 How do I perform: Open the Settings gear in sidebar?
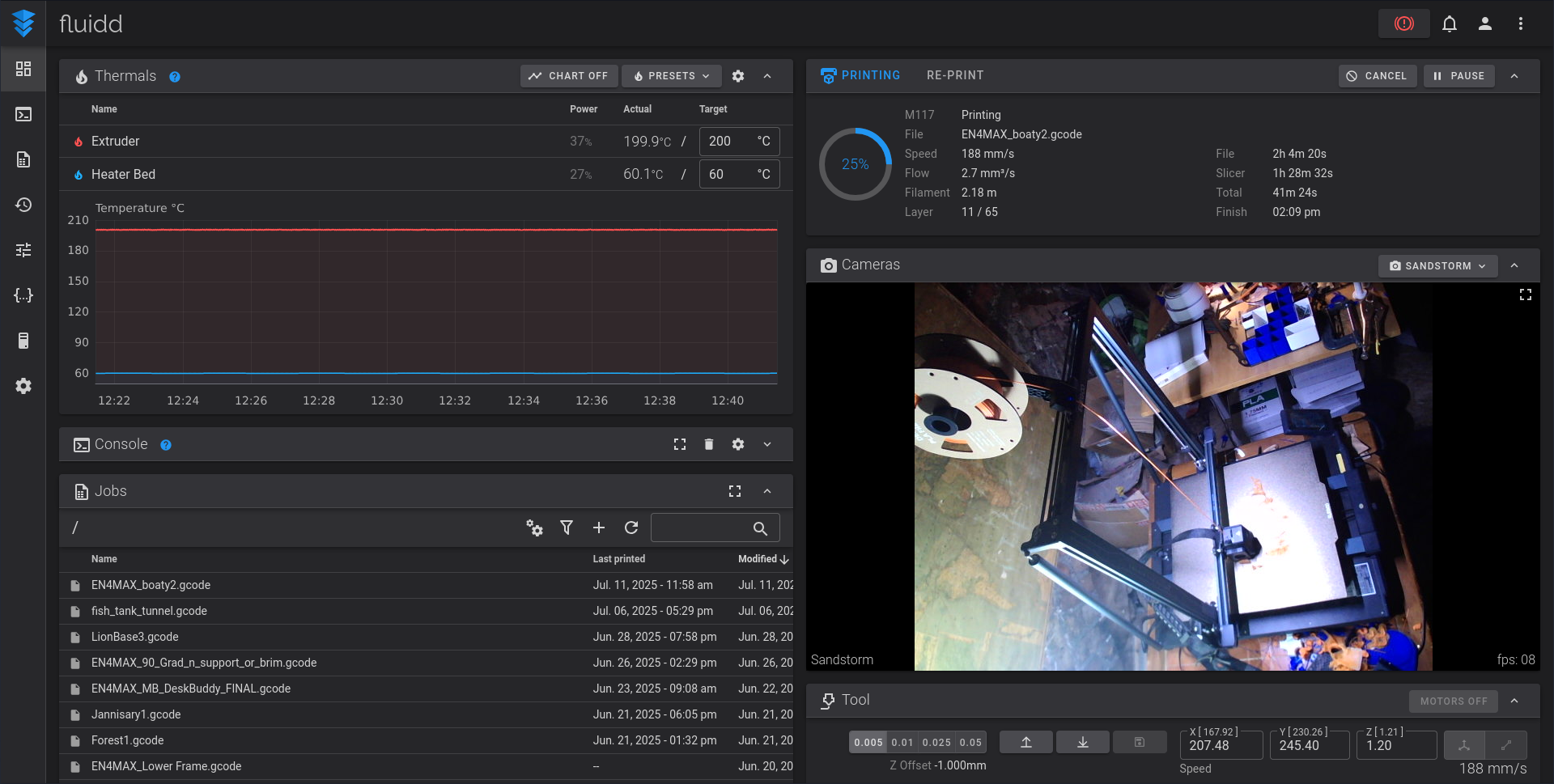coord(23,386)
